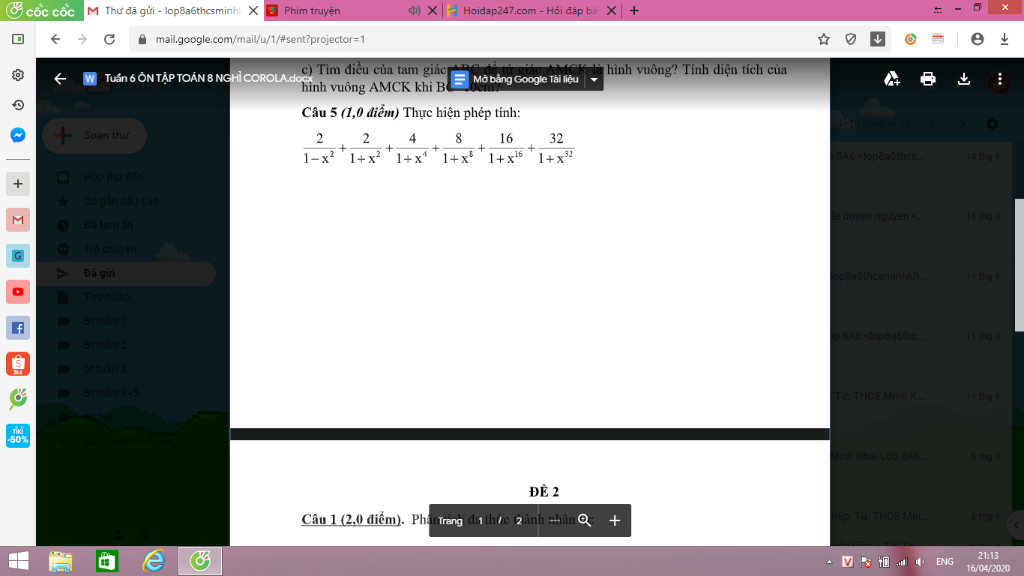Viewport: 1024px width, 576px height.
Task: Switch to the Hoidap247.com tab
Action: (x=529, y=10)
